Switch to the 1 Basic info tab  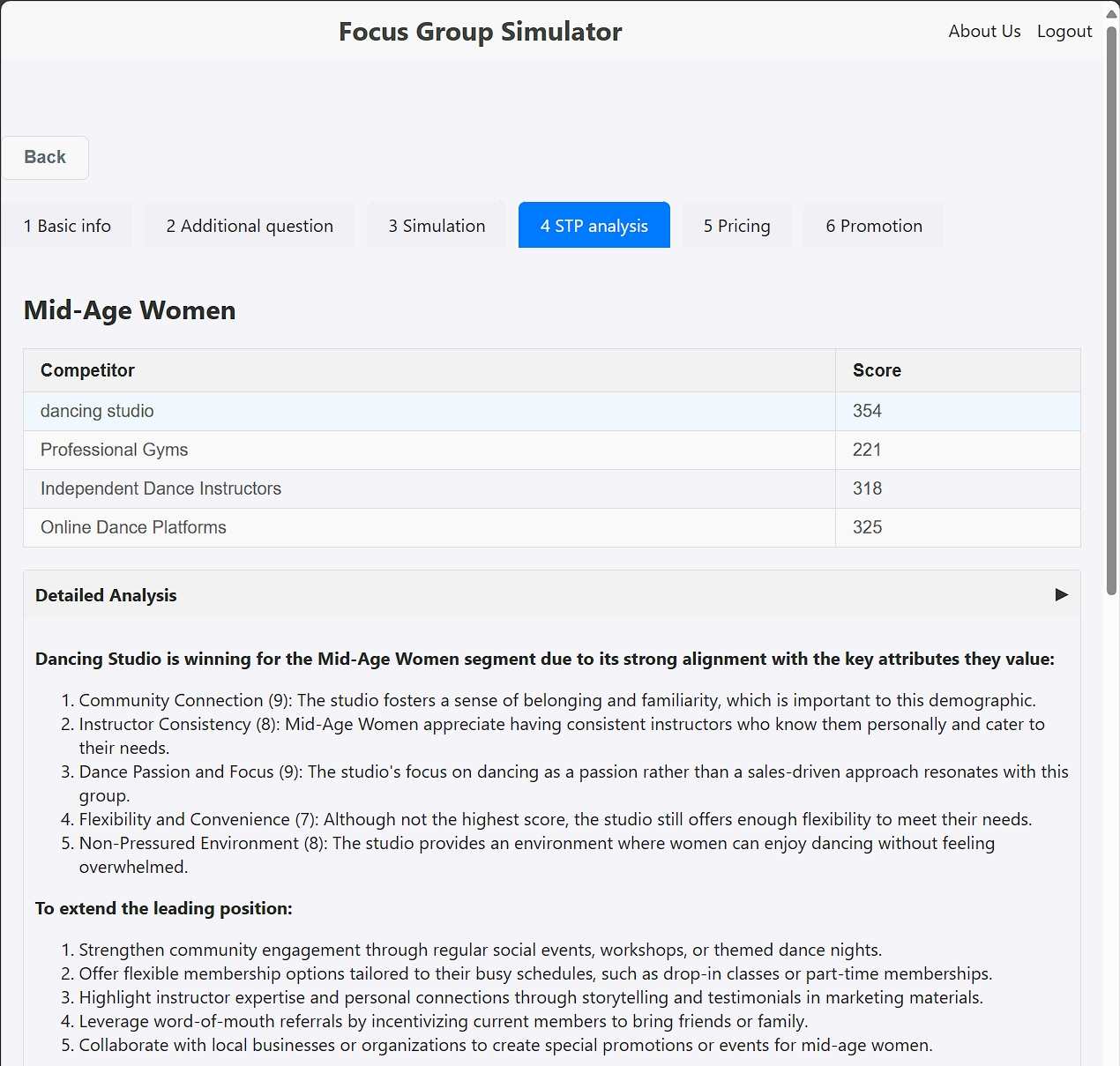67,226
